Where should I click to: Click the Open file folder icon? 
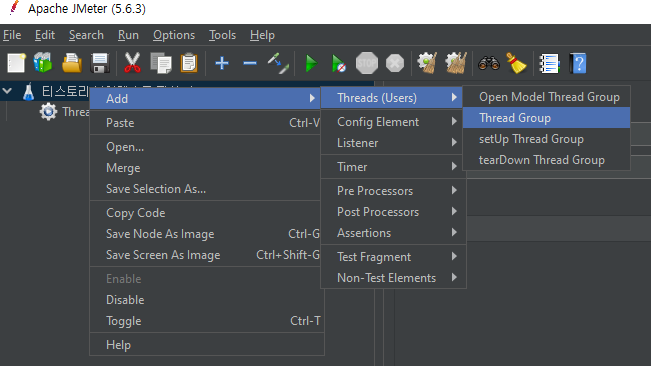coord(72,63)
